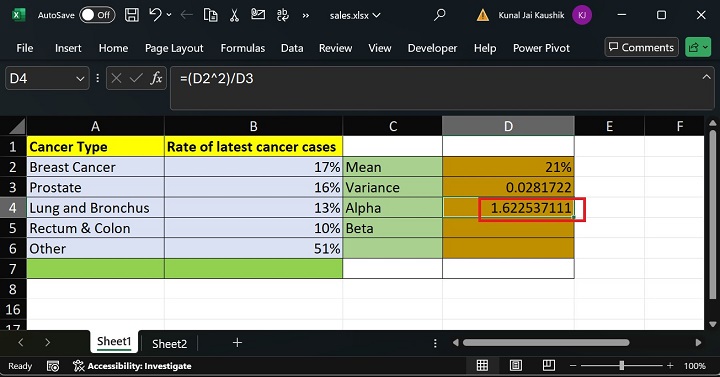Image resolution: width=720 pixels, height=377 pixels.
Task: Click the Comments button
Action: pyautogui.click(x=641, y=47)
